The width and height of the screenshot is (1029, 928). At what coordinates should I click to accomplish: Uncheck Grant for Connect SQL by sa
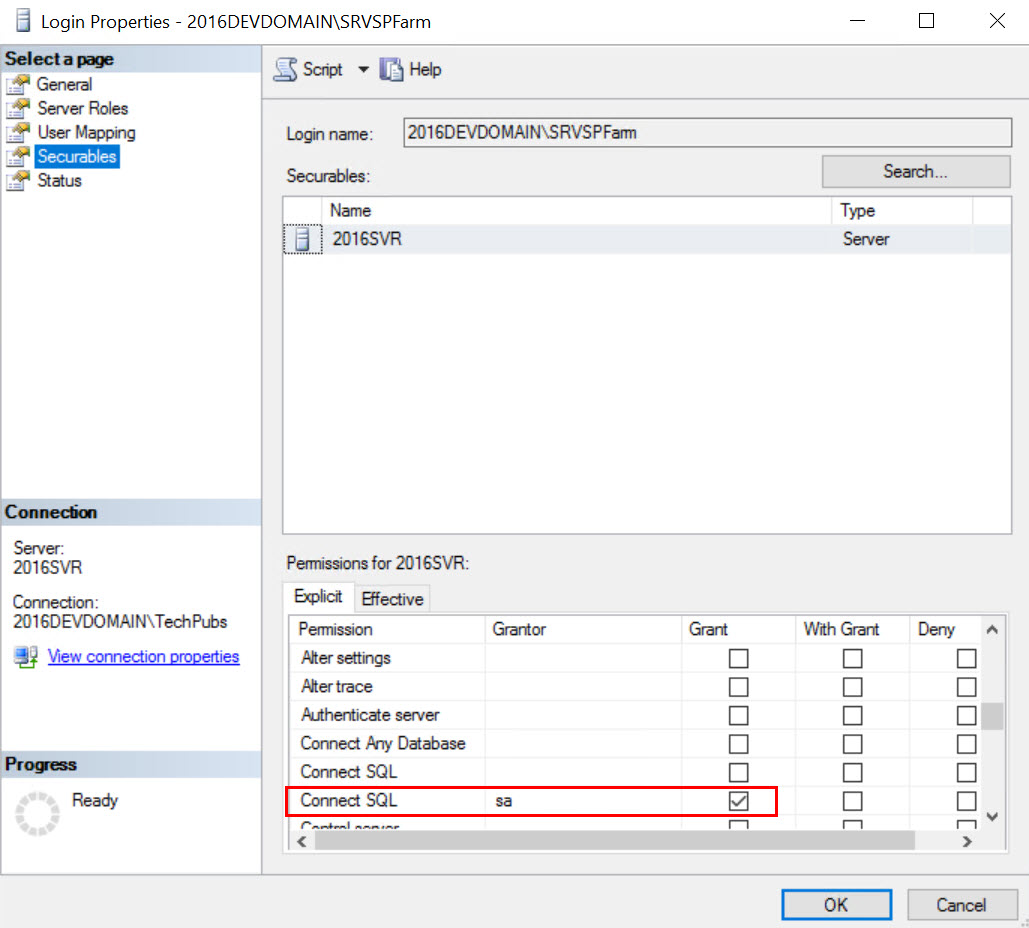(738, 801)
